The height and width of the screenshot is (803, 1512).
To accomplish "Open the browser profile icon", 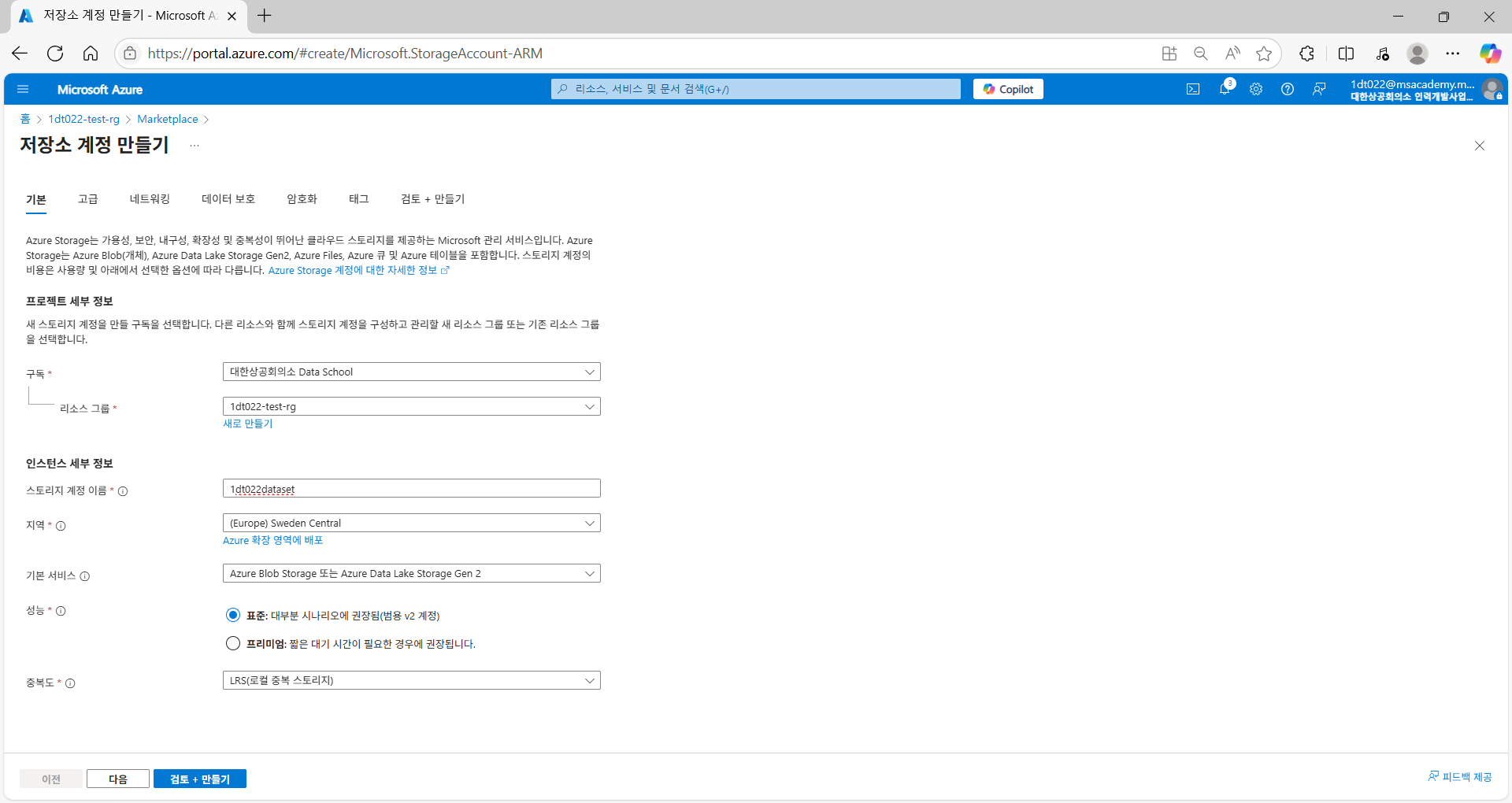I will click(1417, 54).
